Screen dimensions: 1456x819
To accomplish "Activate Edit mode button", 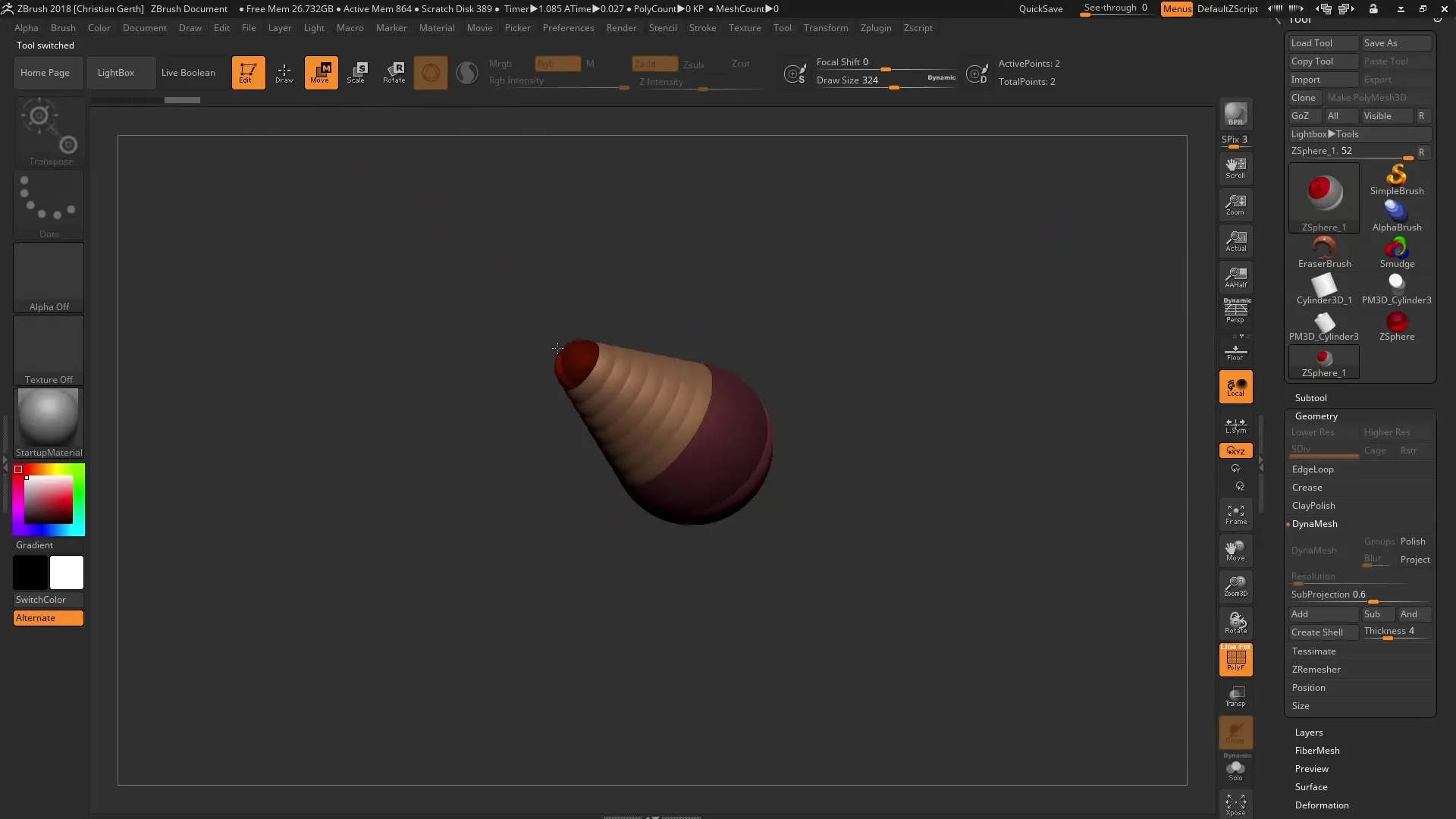I will [x=248, y=73].
